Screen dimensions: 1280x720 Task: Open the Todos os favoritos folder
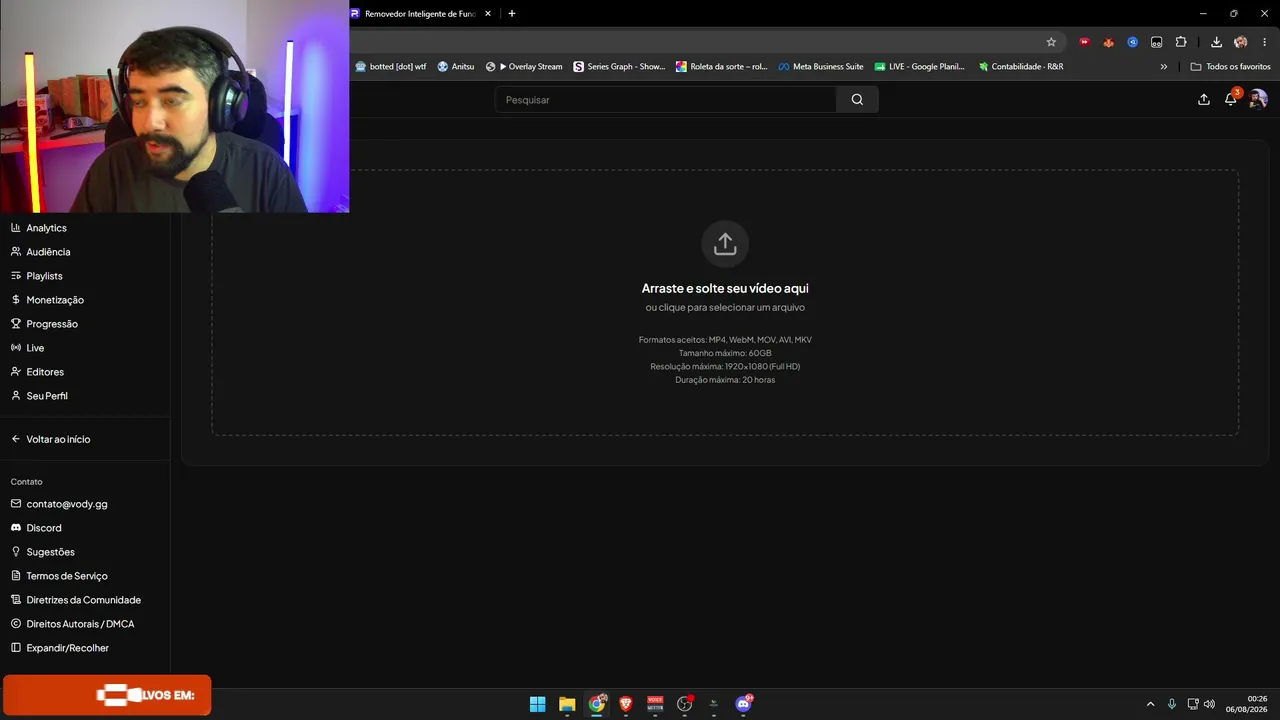pyautogui.click(x=1230, y=67)
